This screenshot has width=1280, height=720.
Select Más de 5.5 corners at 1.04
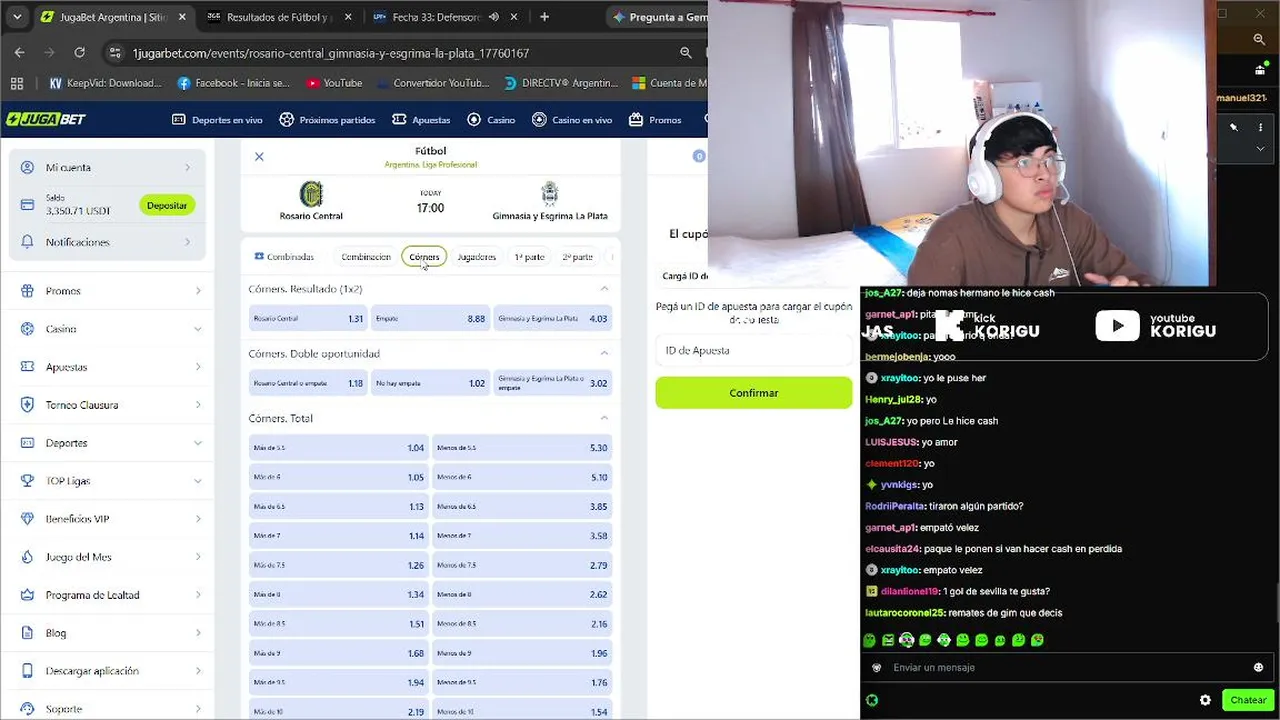(x=339, y=448)
